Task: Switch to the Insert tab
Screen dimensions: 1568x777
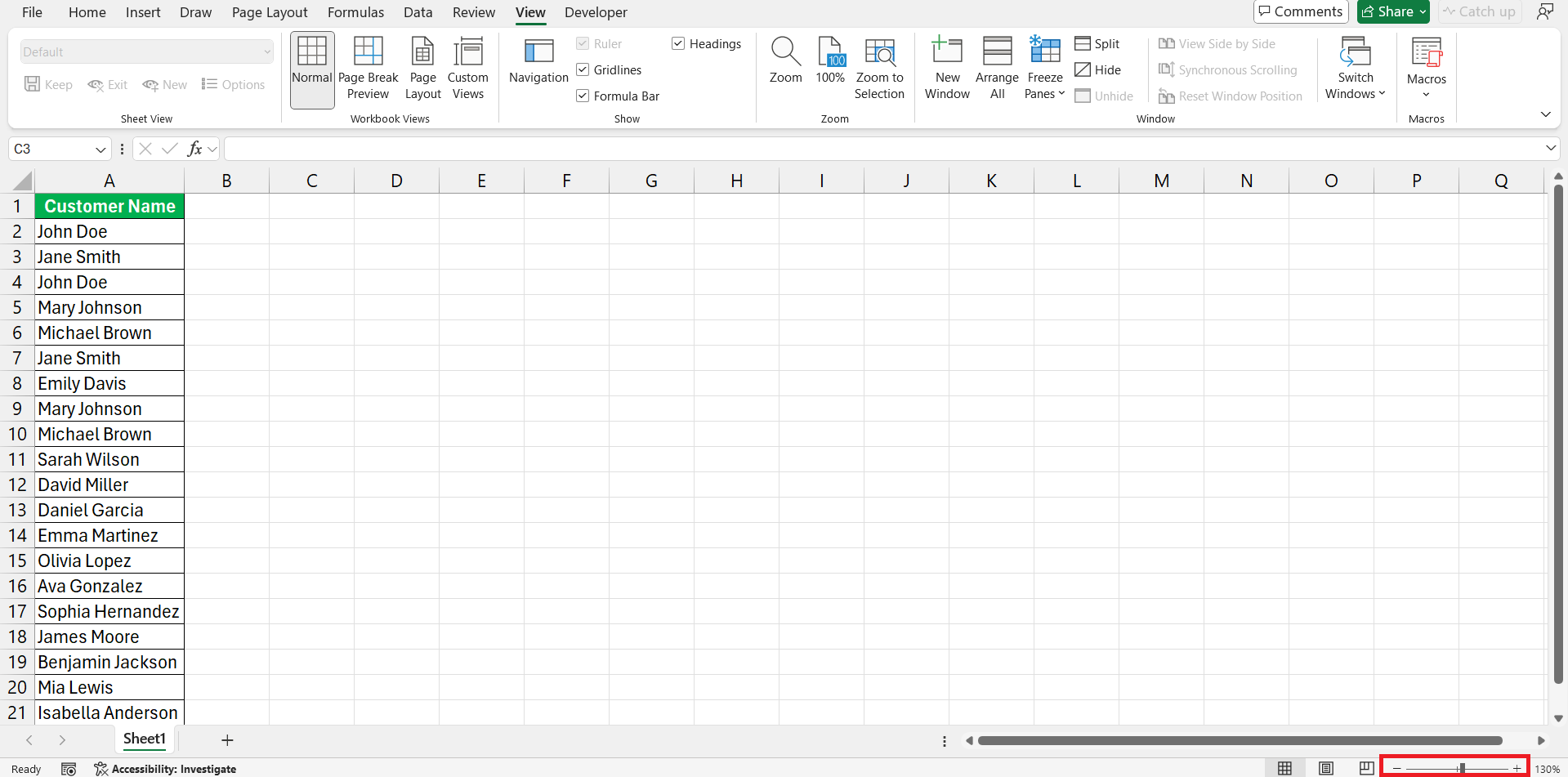Action: (143, 12)
